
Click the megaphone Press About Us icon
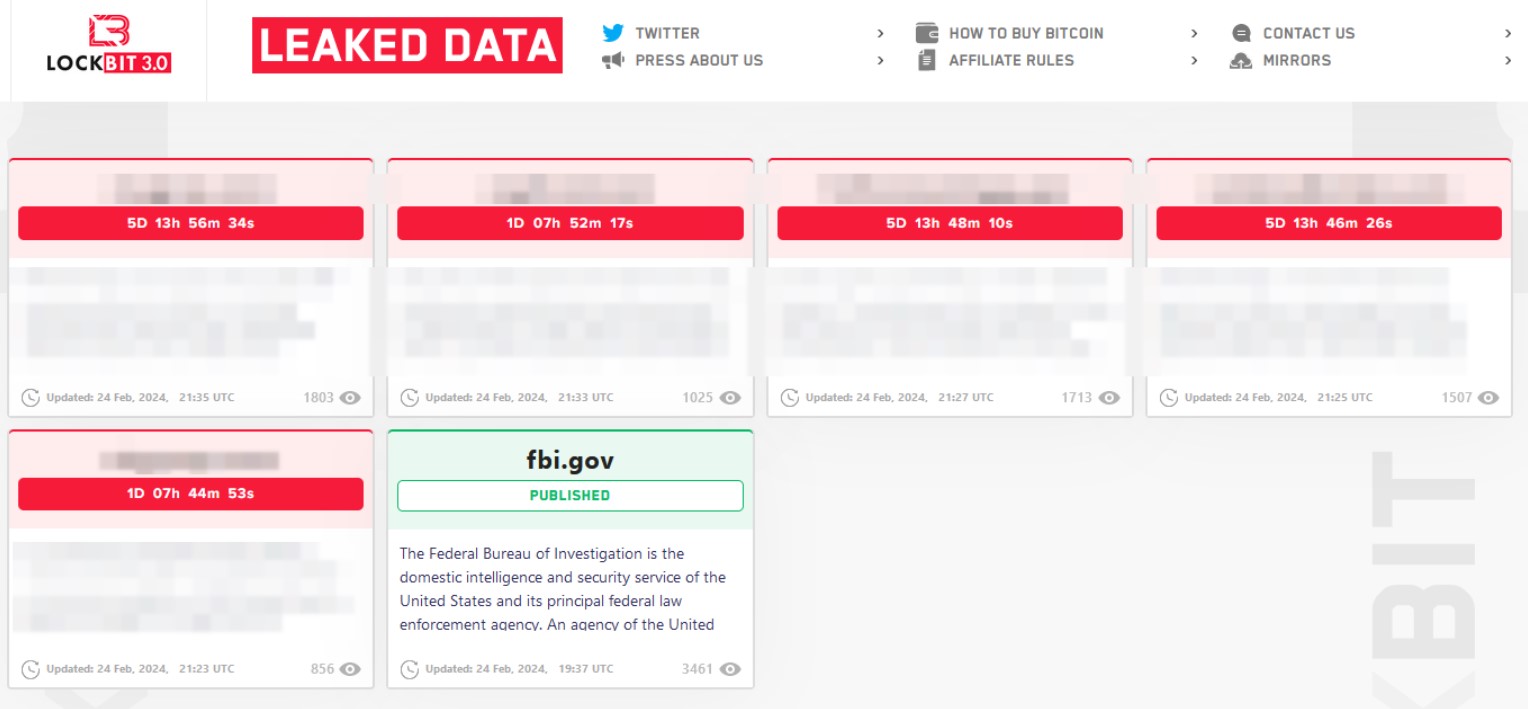(x=613, y=61)
